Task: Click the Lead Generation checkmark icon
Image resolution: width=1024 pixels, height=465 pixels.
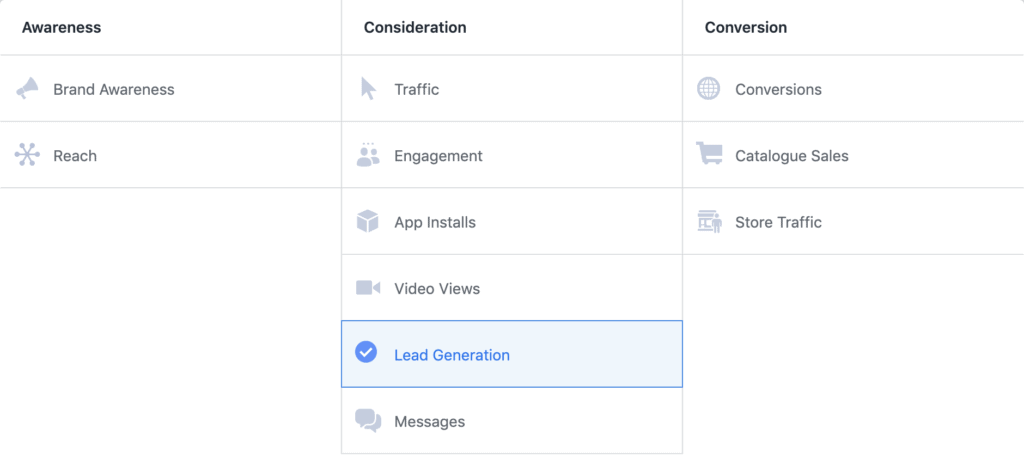Action: tap(366, 352)
